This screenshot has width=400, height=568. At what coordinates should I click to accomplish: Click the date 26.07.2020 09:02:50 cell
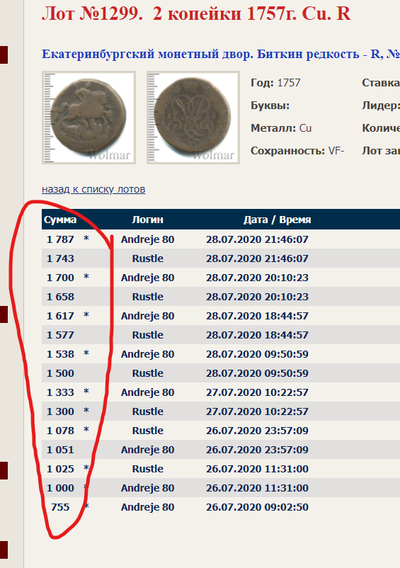tap(257, 507)
